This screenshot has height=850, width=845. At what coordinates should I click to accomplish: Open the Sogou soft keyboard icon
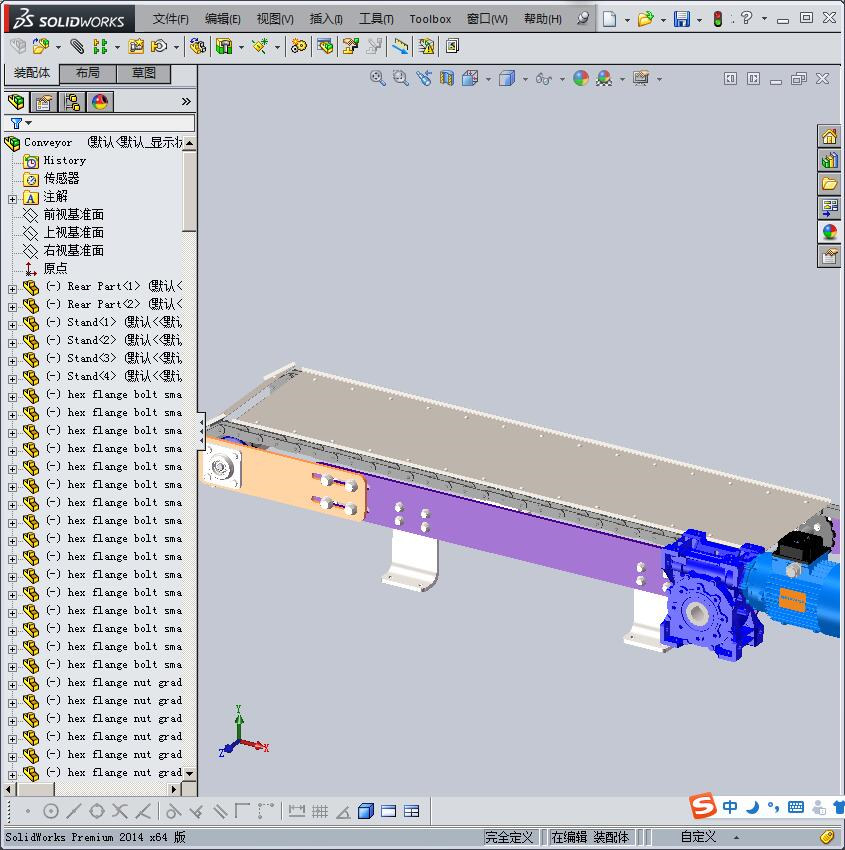coord(796,807)
